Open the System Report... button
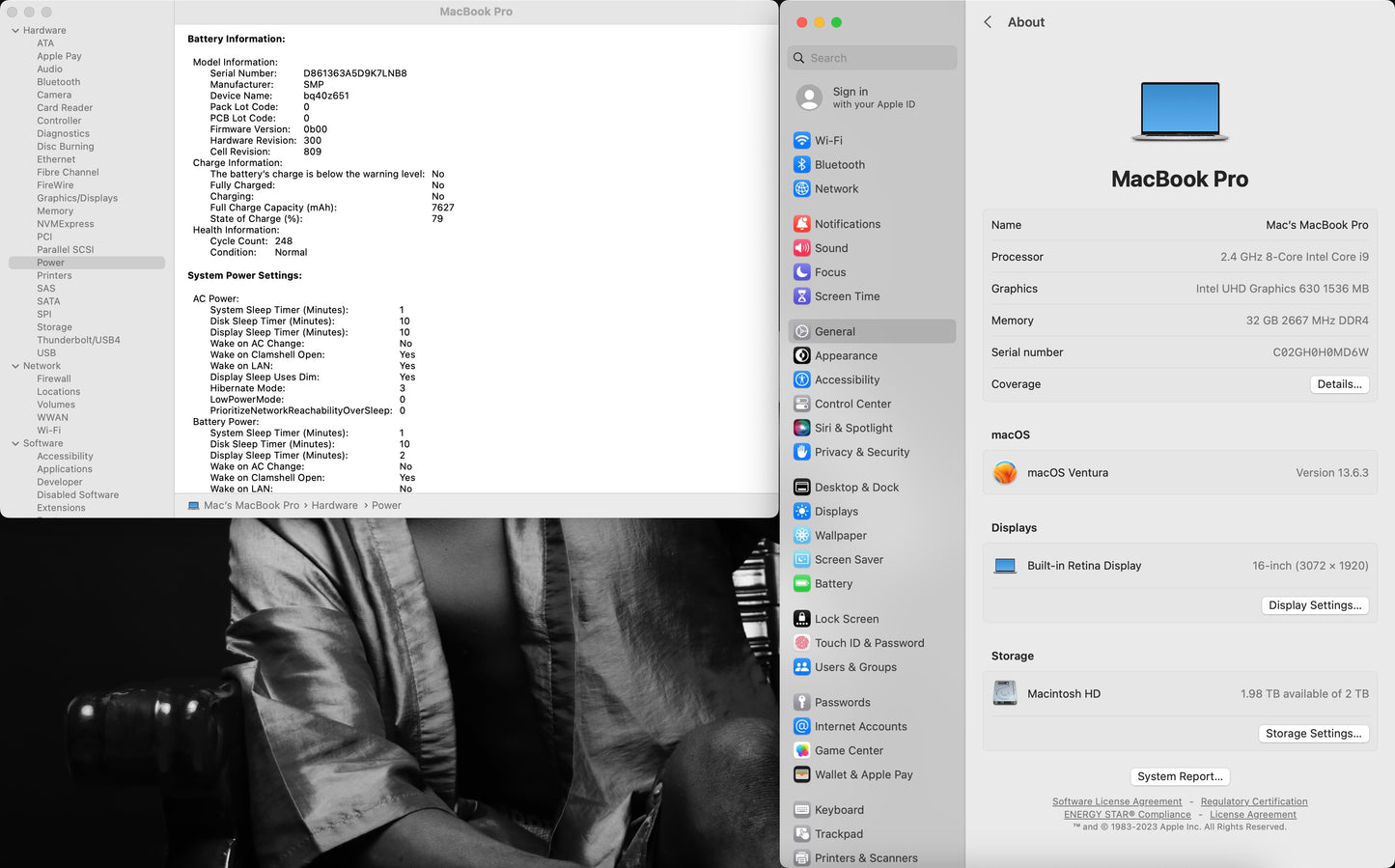The width and height of the screenshot is (1395, 868). click(x=1180, y=776)
